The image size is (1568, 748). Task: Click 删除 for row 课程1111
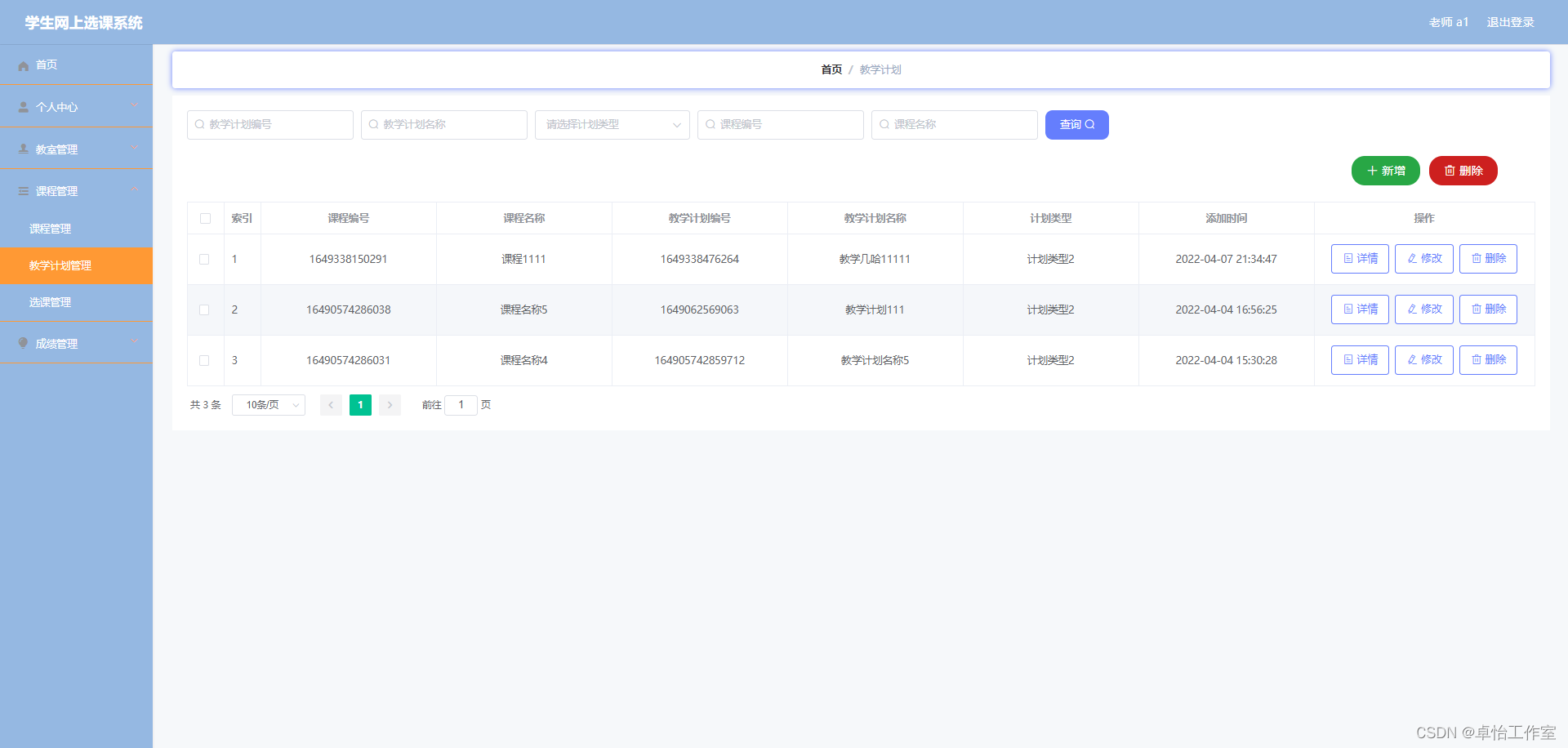click(x=1488, y=259)
